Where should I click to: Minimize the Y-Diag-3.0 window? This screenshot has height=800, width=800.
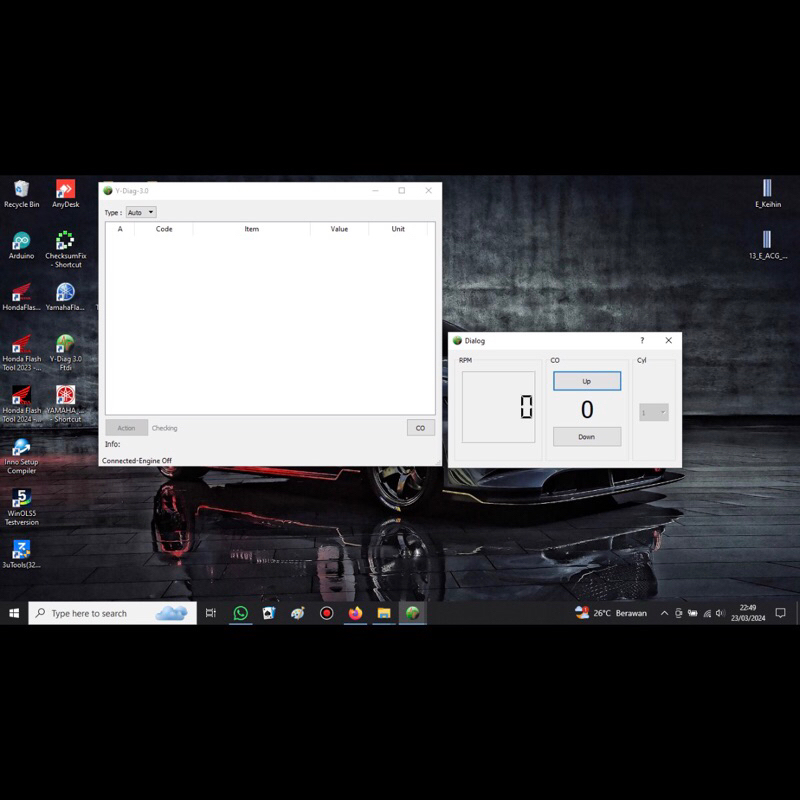376,190
